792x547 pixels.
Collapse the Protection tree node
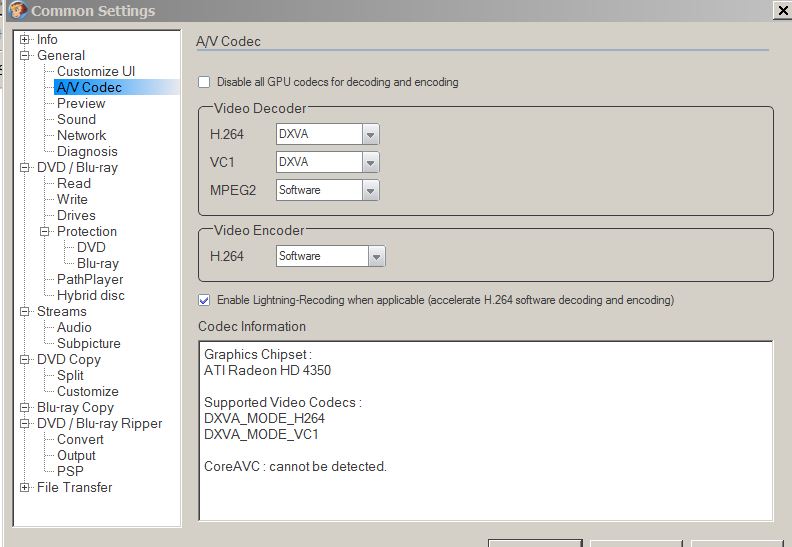pyautogui.click(x=45, y=232)
